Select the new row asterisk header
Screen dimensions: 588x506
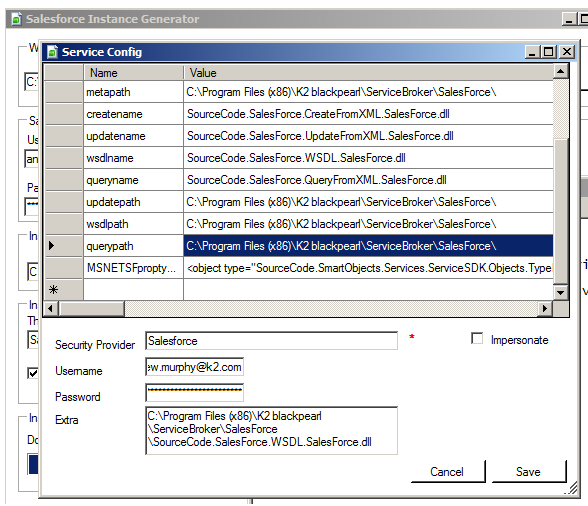[64, 290]
